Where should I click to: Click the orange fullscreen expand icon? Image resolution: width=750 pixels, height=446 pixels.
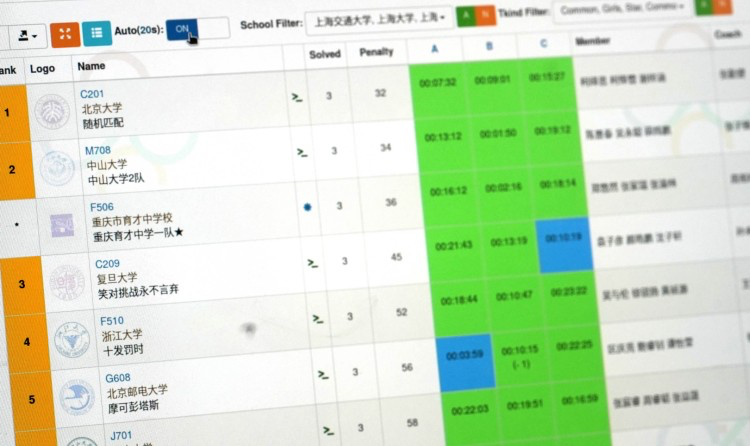click(64, 34)
